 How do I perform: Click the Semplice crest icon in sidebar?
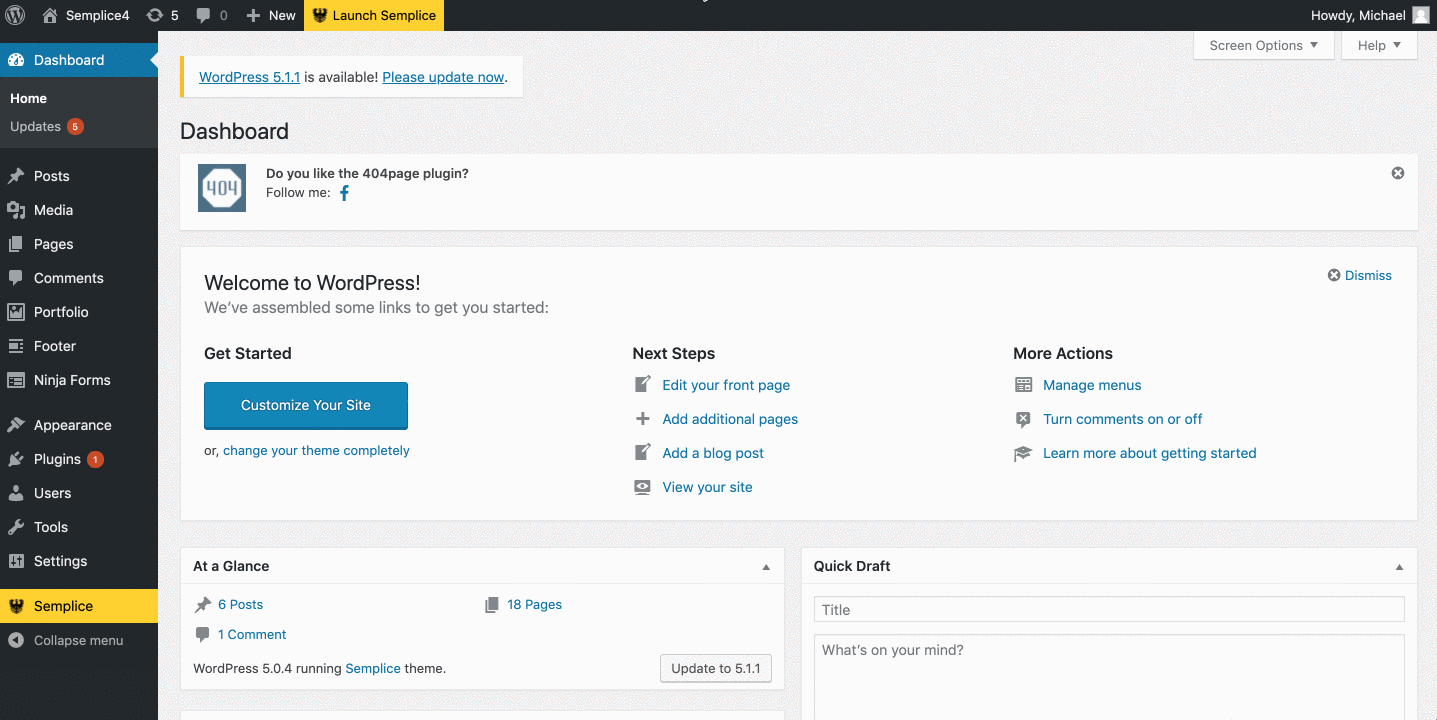click(x=16, y=606)
